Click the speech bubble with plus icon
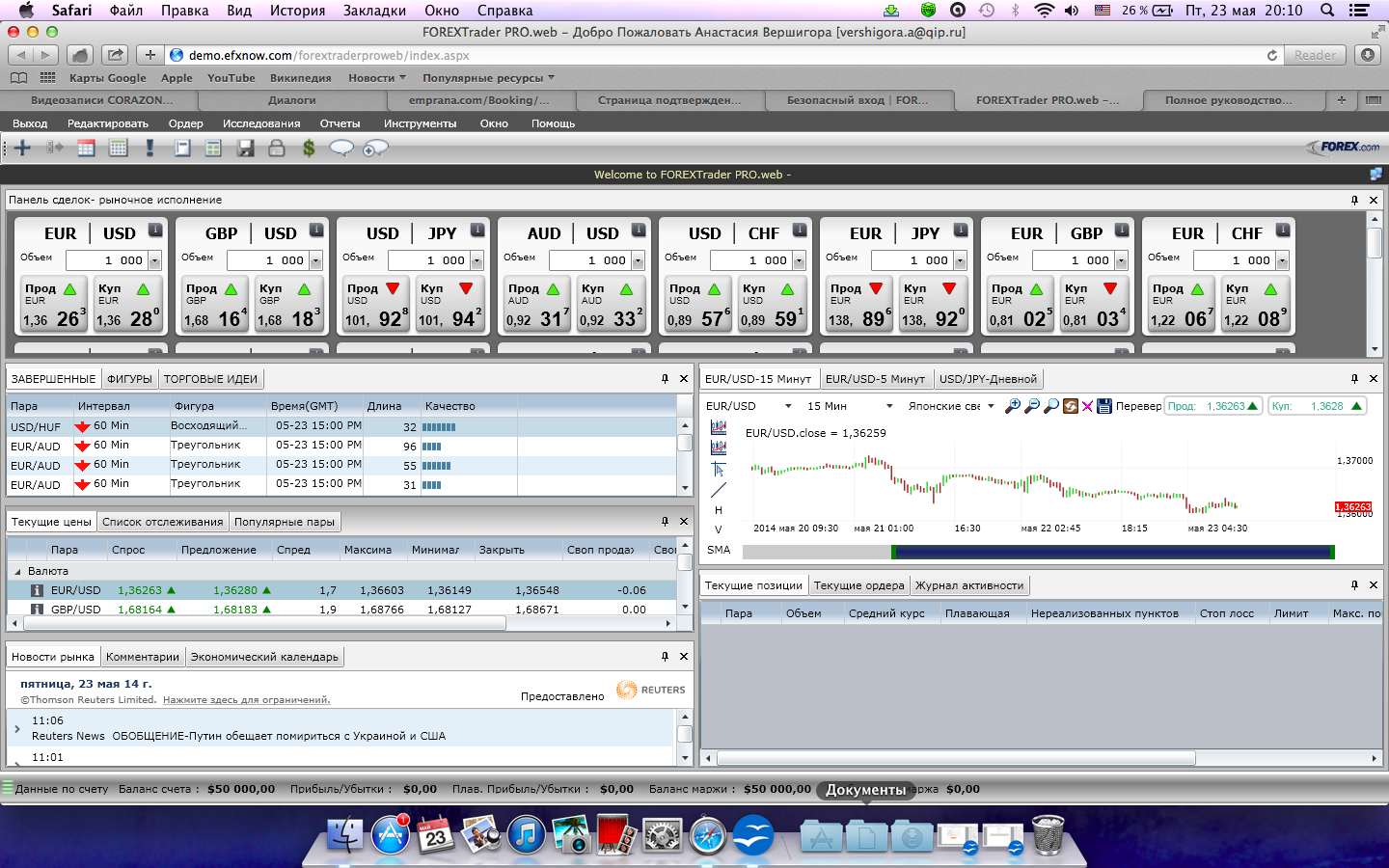Image resolution: width=1389 pixels, height=868 pixels. [375, 148]
